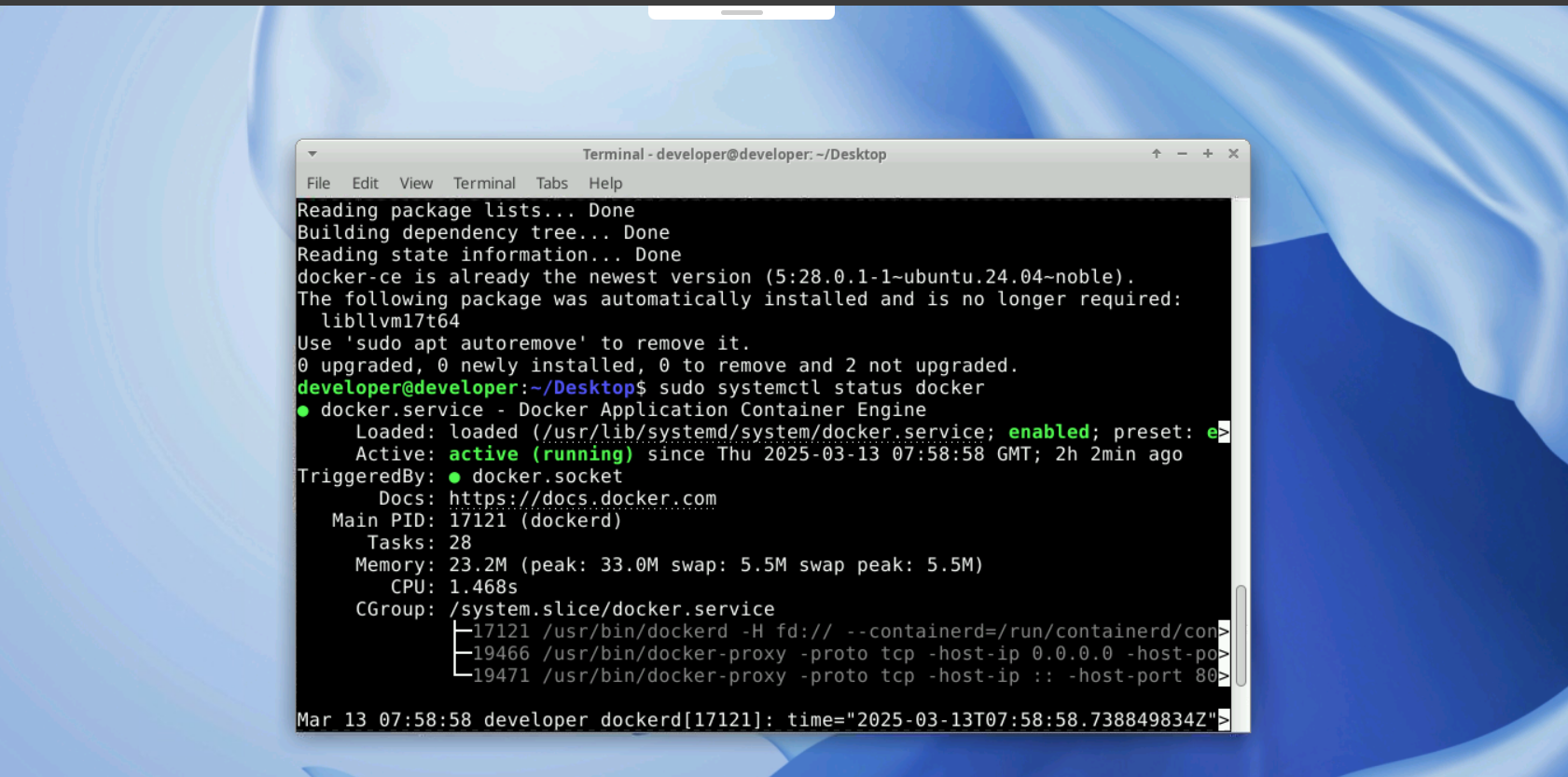Click the 19471 docker-proxy process row
Image resolution: width=1568 pixels, height=777 pixels.
(x=844, y=676)
